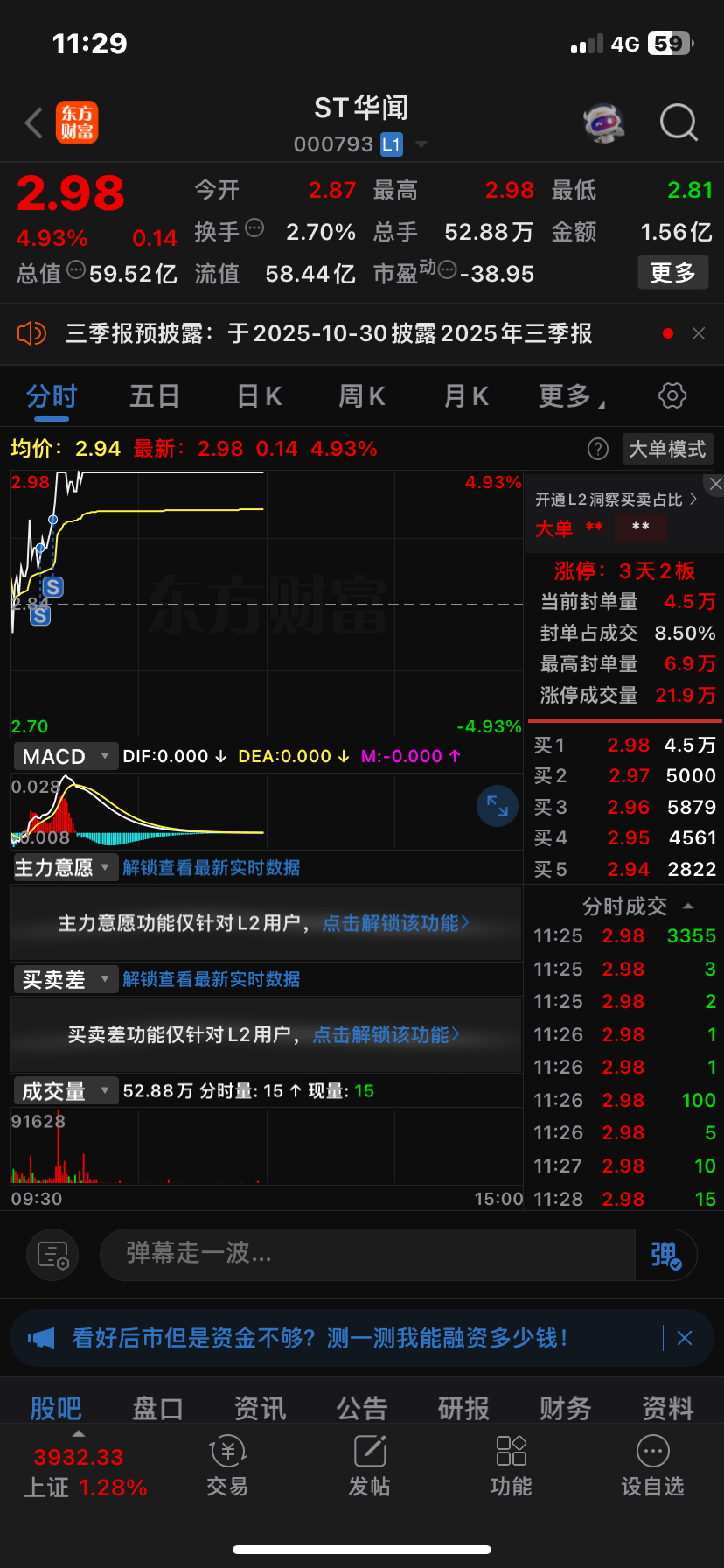Switch to 日K chart tab
This screenshot has width=724, height=1568.
(260, 396)
